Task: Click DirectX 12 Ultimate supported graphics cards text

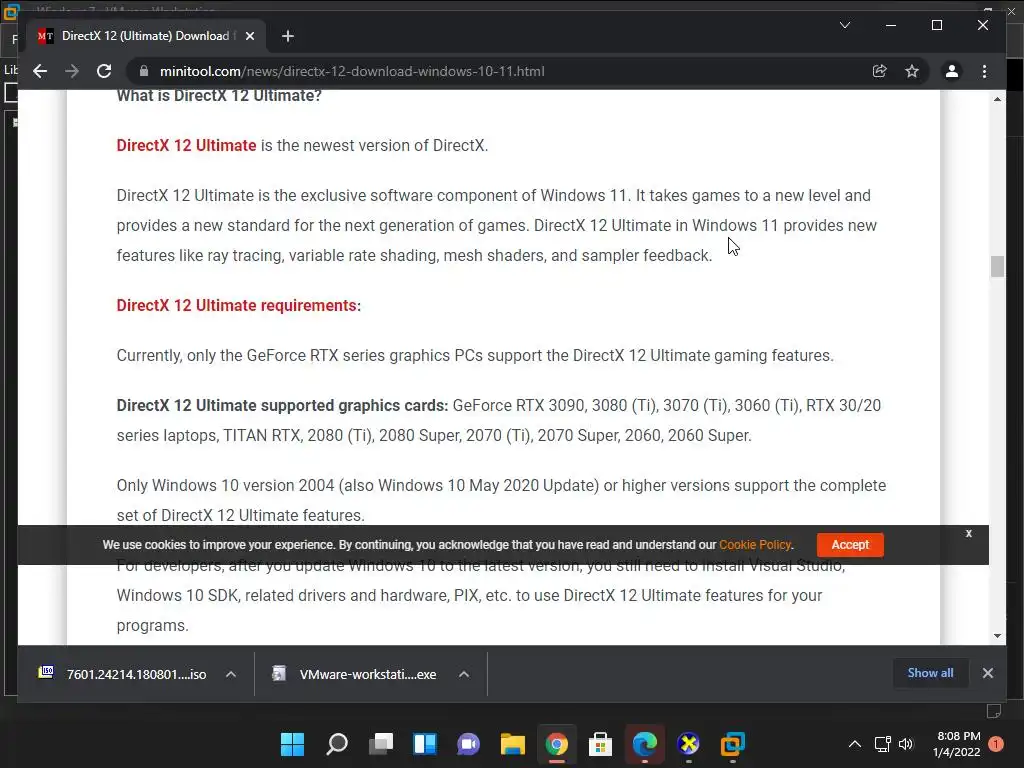Action: 282,406
